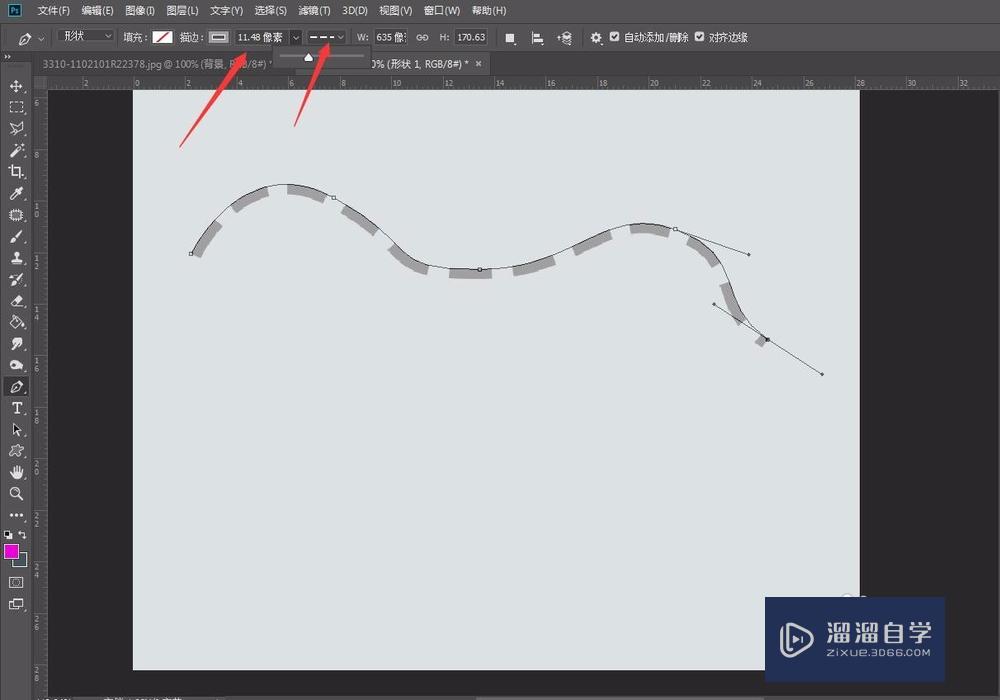This screenshot has height=700, width=1000.
Task: Select the Clone Stamp tool
Action: pos(17,258)
